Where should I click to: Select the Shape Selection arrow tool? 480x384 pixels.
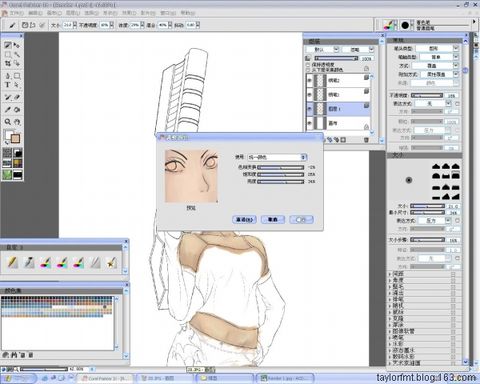pos(17,85)
